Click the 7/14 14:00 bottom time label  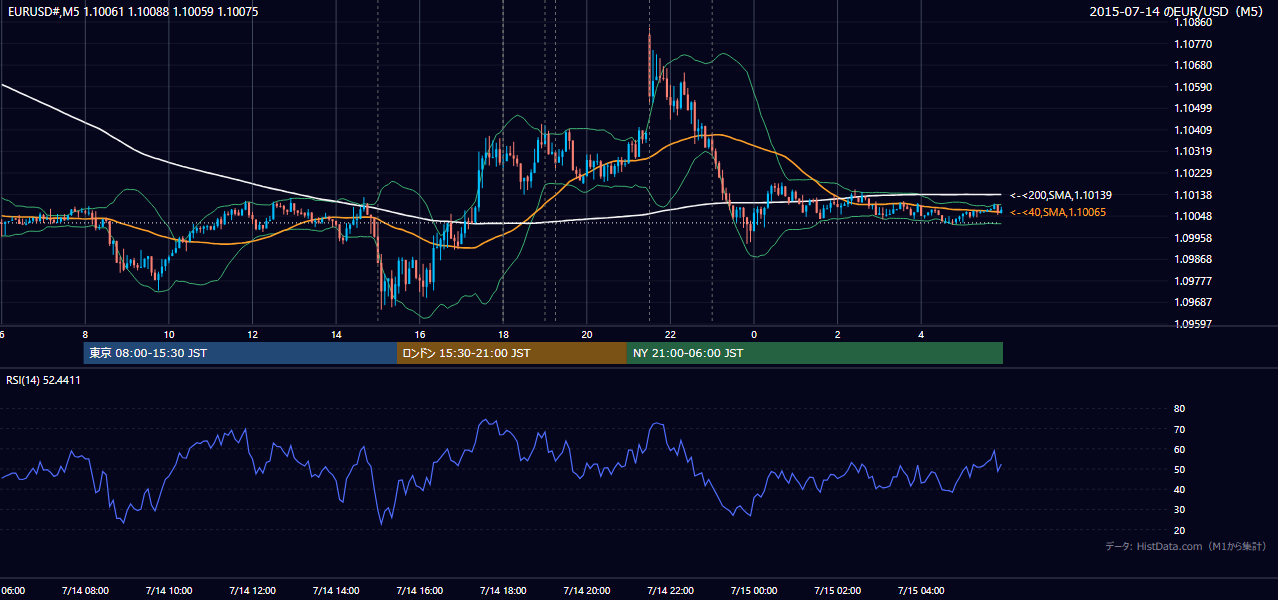pyautogui.click(x=335, y=591)
